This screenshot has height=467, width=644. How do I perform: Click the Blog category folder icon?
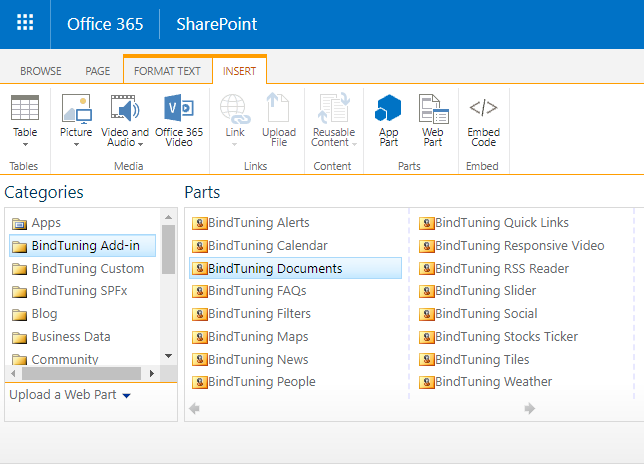19,315
